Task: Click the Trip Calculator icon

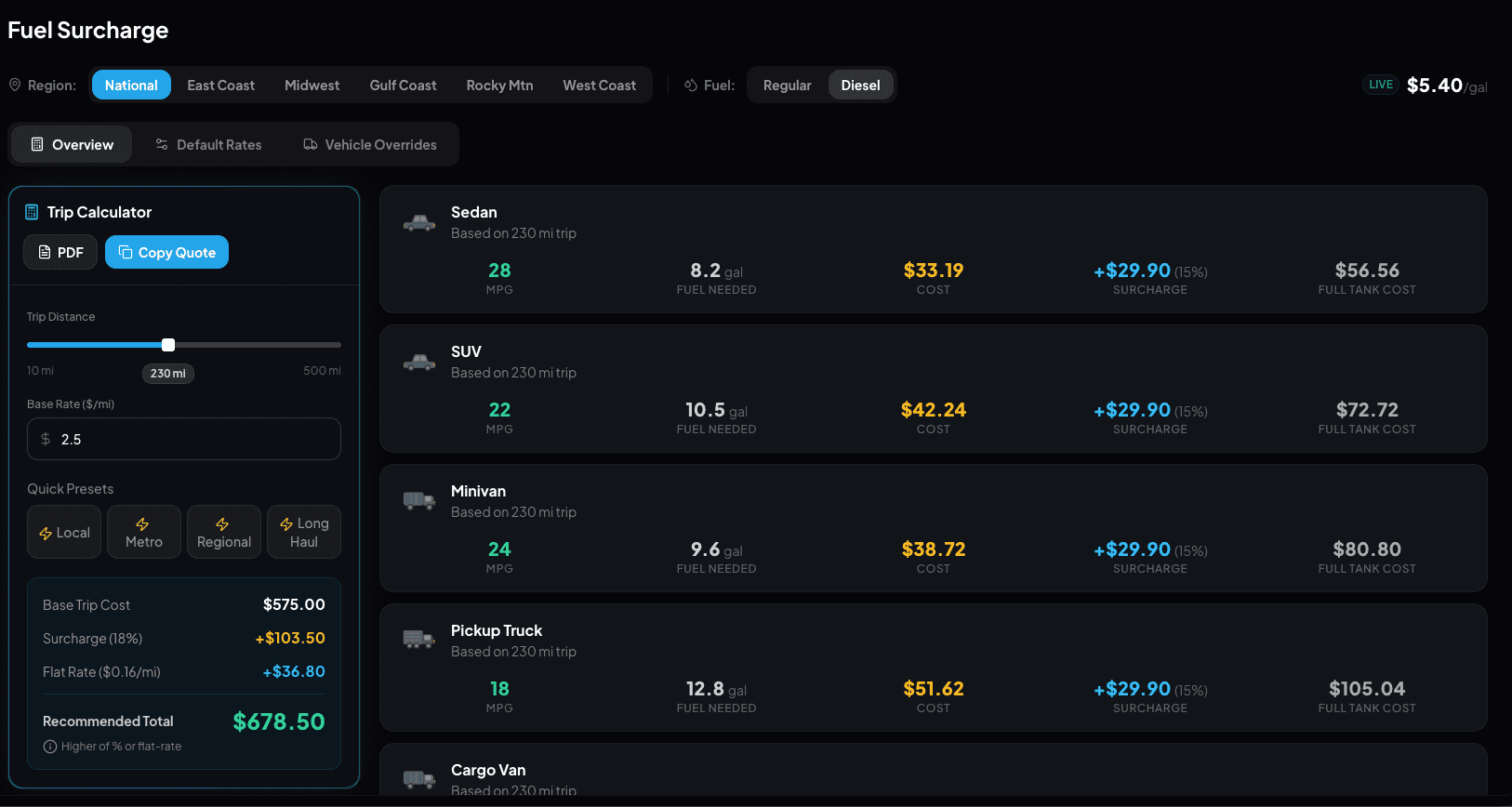Action: (x=32, y=212)
